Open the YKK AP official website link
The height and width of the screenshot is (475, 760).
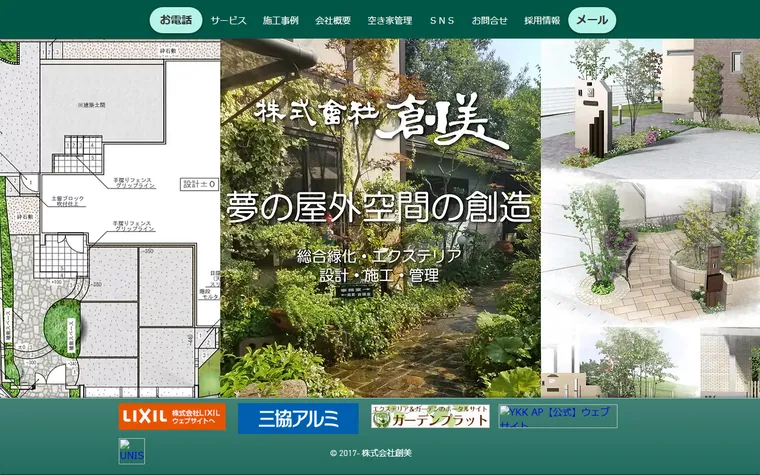pos(558,416)
